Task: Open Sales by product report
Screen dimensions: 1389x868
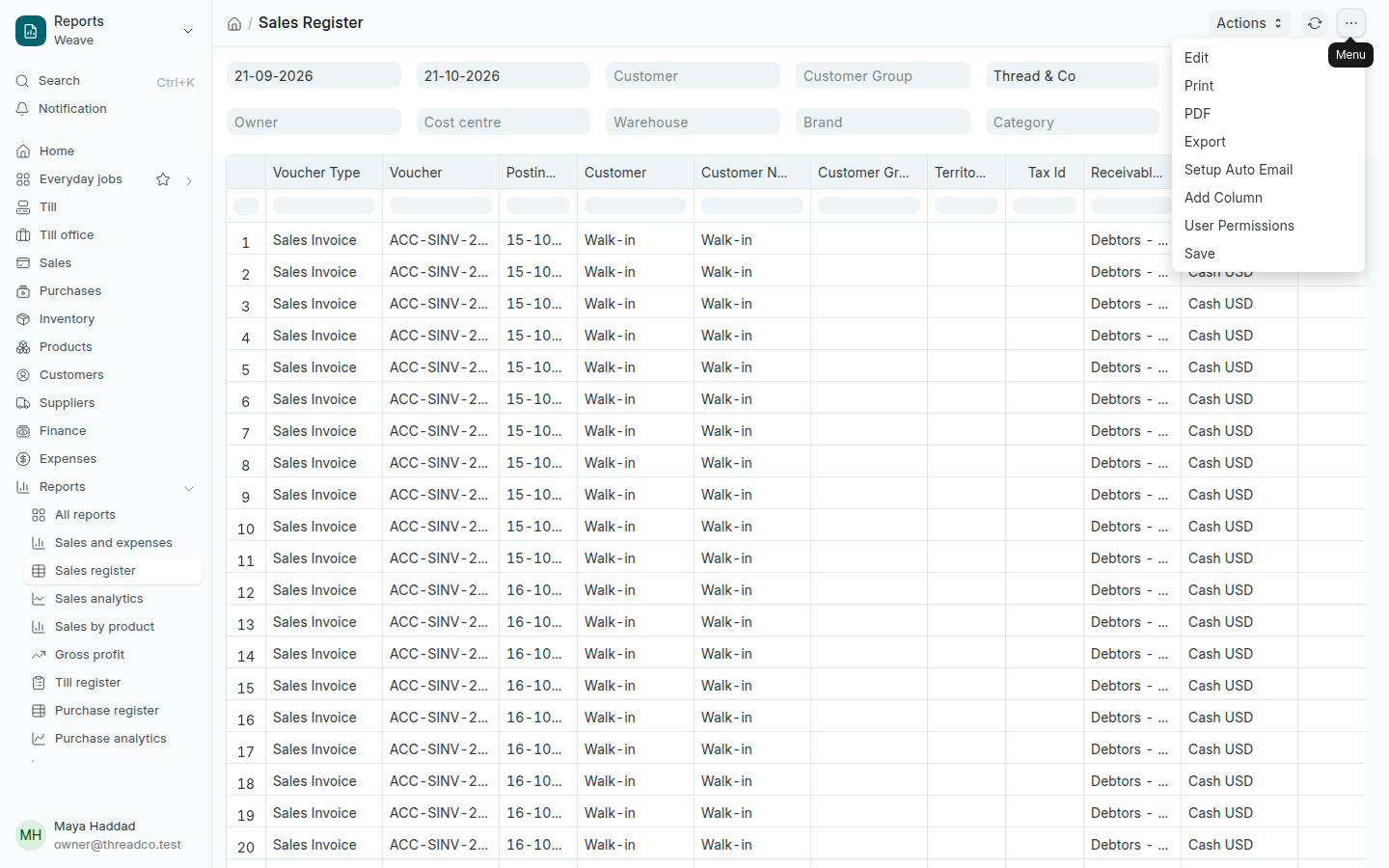Action: pos(113,627)
